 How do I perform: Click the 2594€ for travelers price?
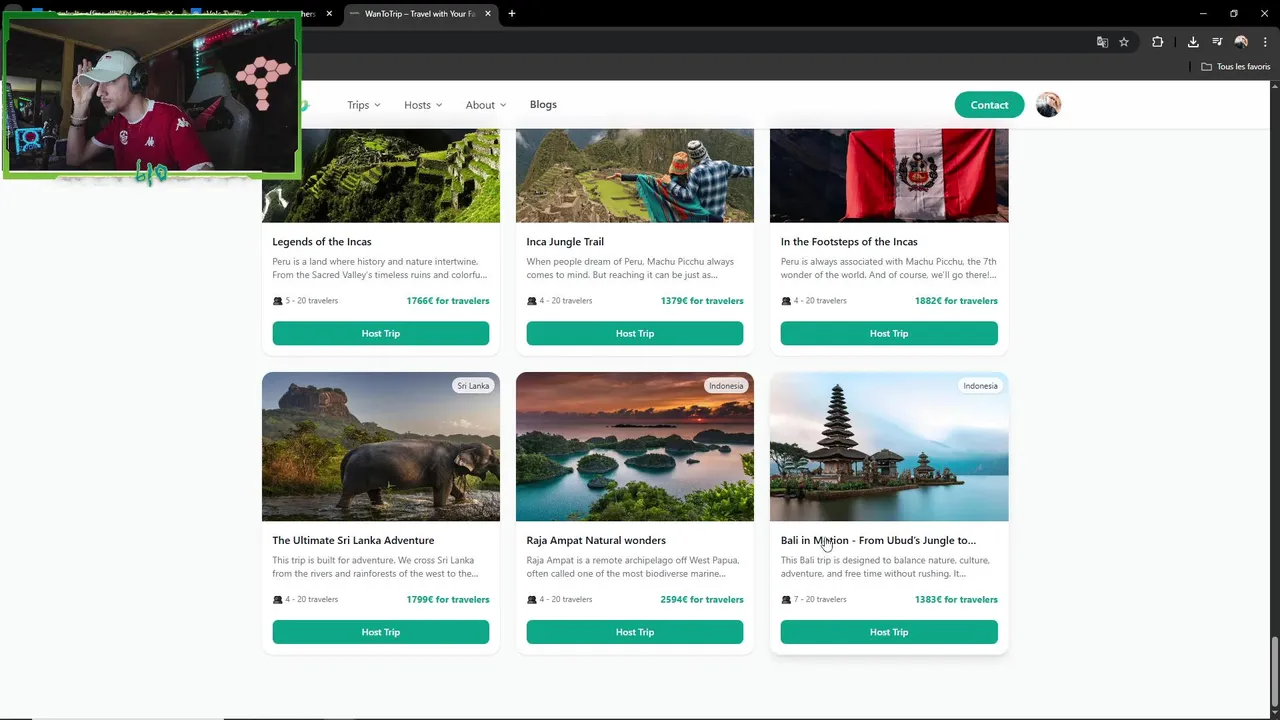(x=702, y=600)
